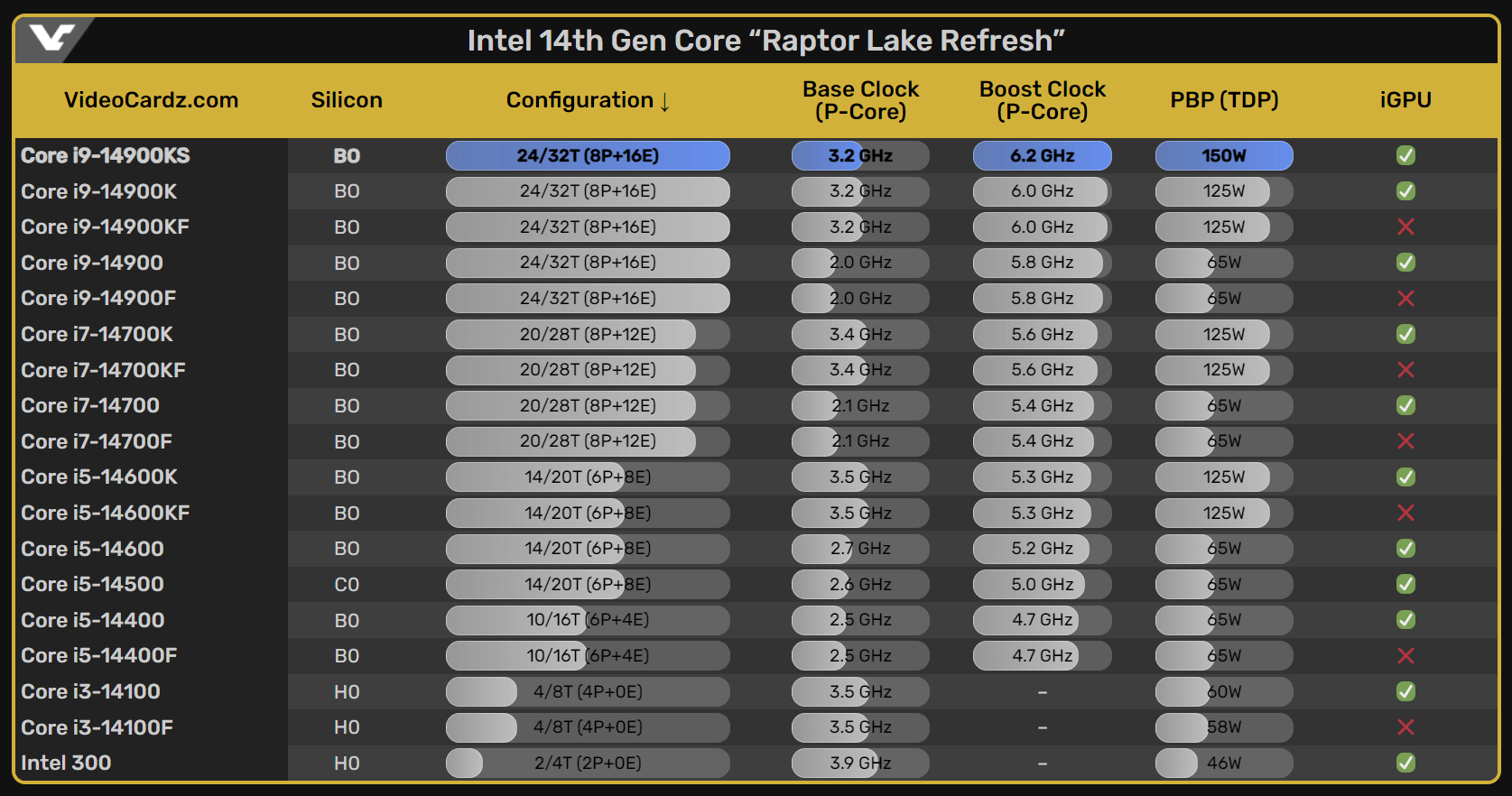Click the red X for Core i9-14900F

(1405, 298)
